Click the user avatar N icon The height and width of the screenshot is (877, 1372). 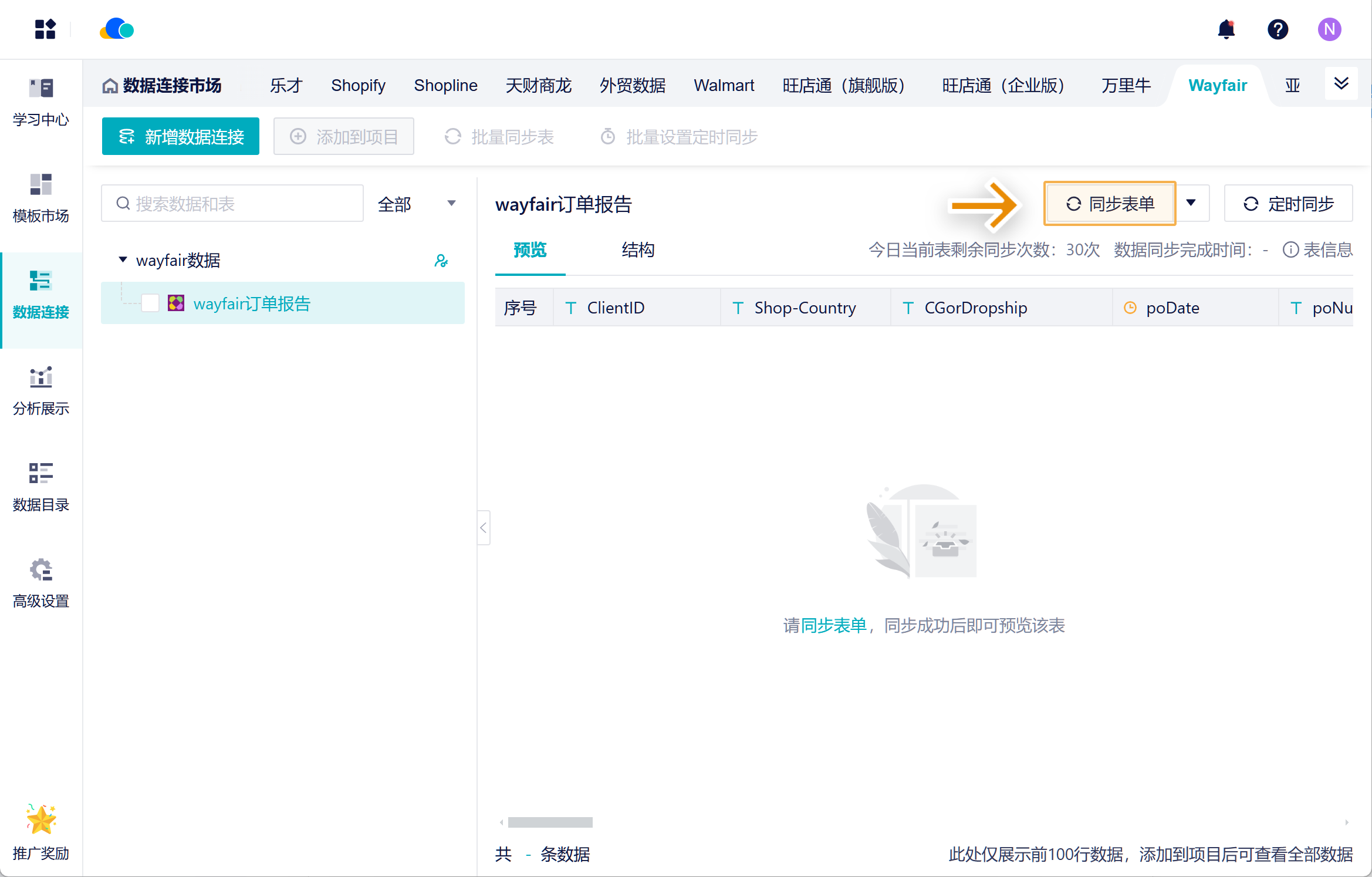pyautogui.click(x=1329, y=29)
